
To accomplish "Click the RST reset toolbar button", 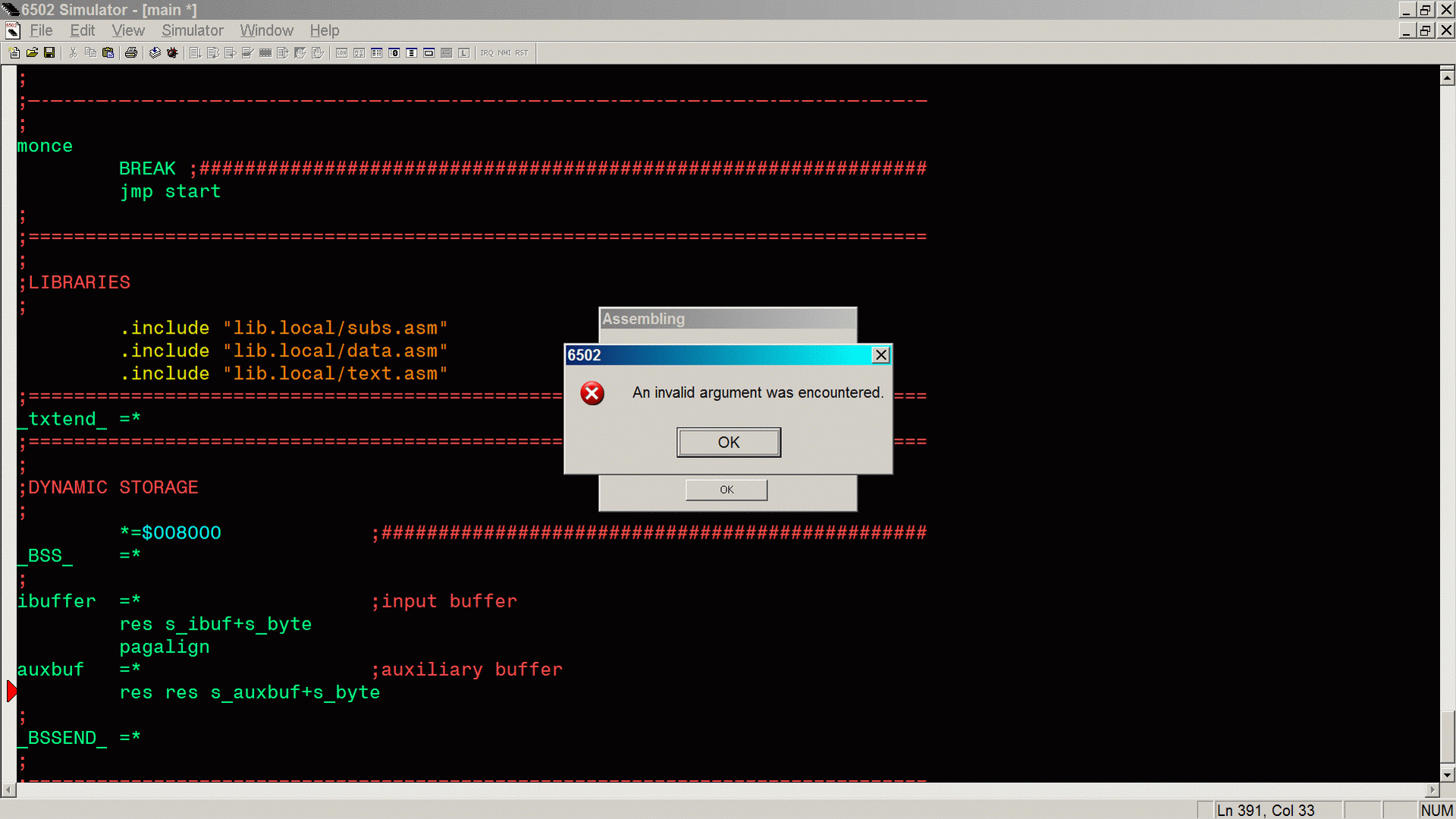I will [522, 53].
